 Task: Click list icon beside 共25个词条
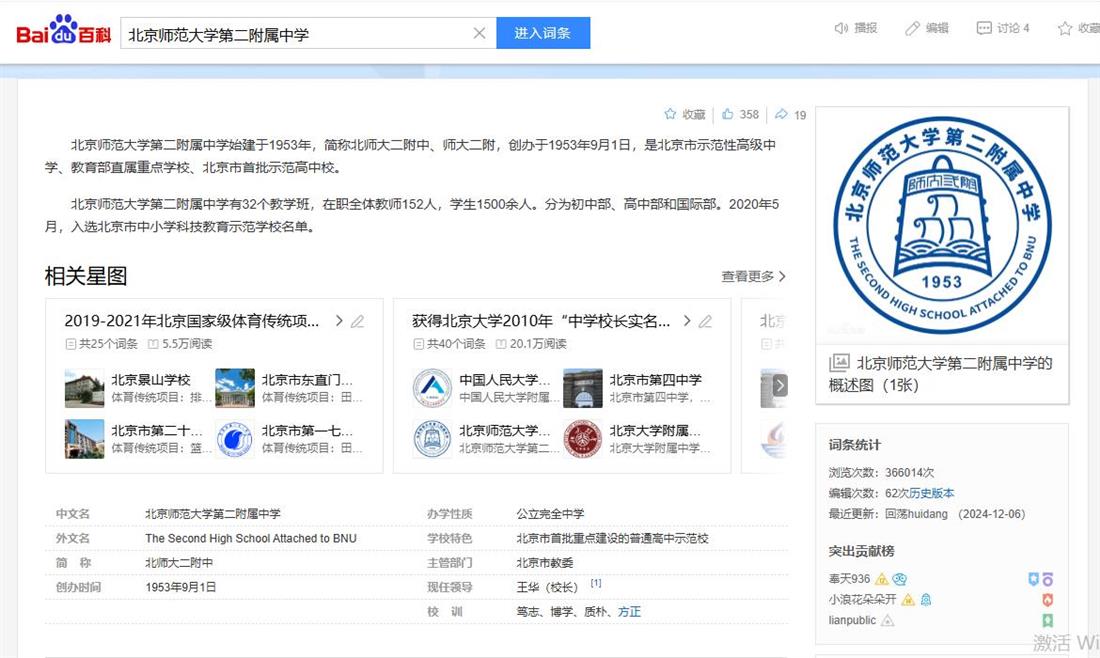pos(70,344)
